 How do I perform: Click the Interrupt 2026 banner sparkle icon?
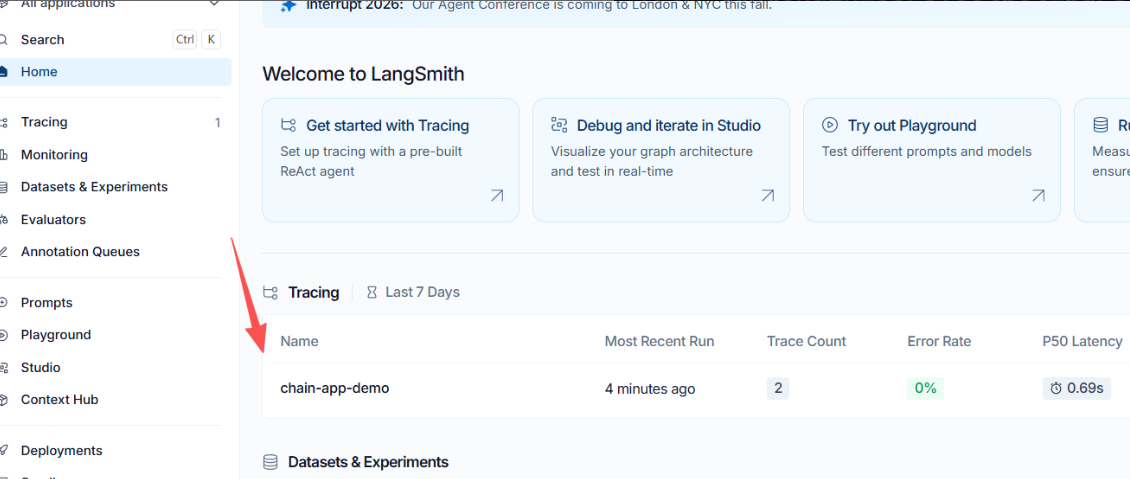pyautogui.click(x=288, y=6)
